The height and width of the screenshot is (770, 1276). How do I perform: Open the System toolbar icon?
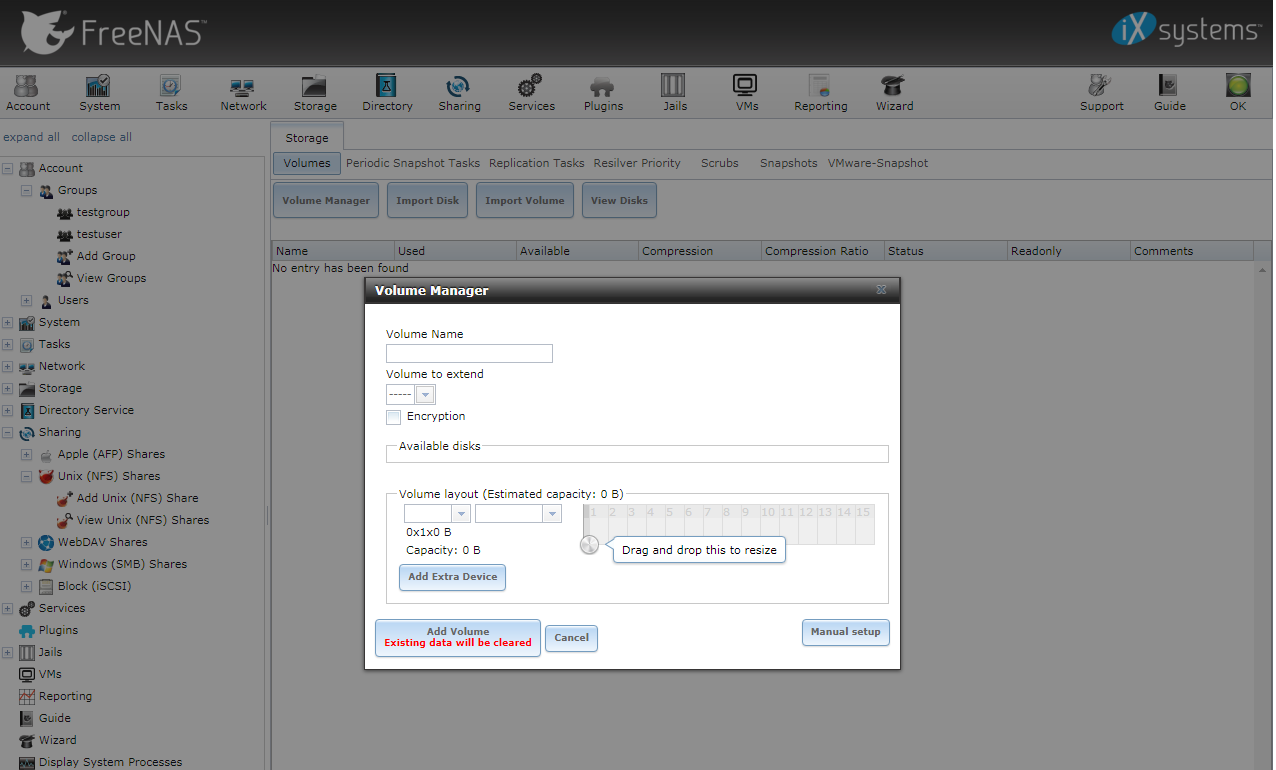(99, 93)
